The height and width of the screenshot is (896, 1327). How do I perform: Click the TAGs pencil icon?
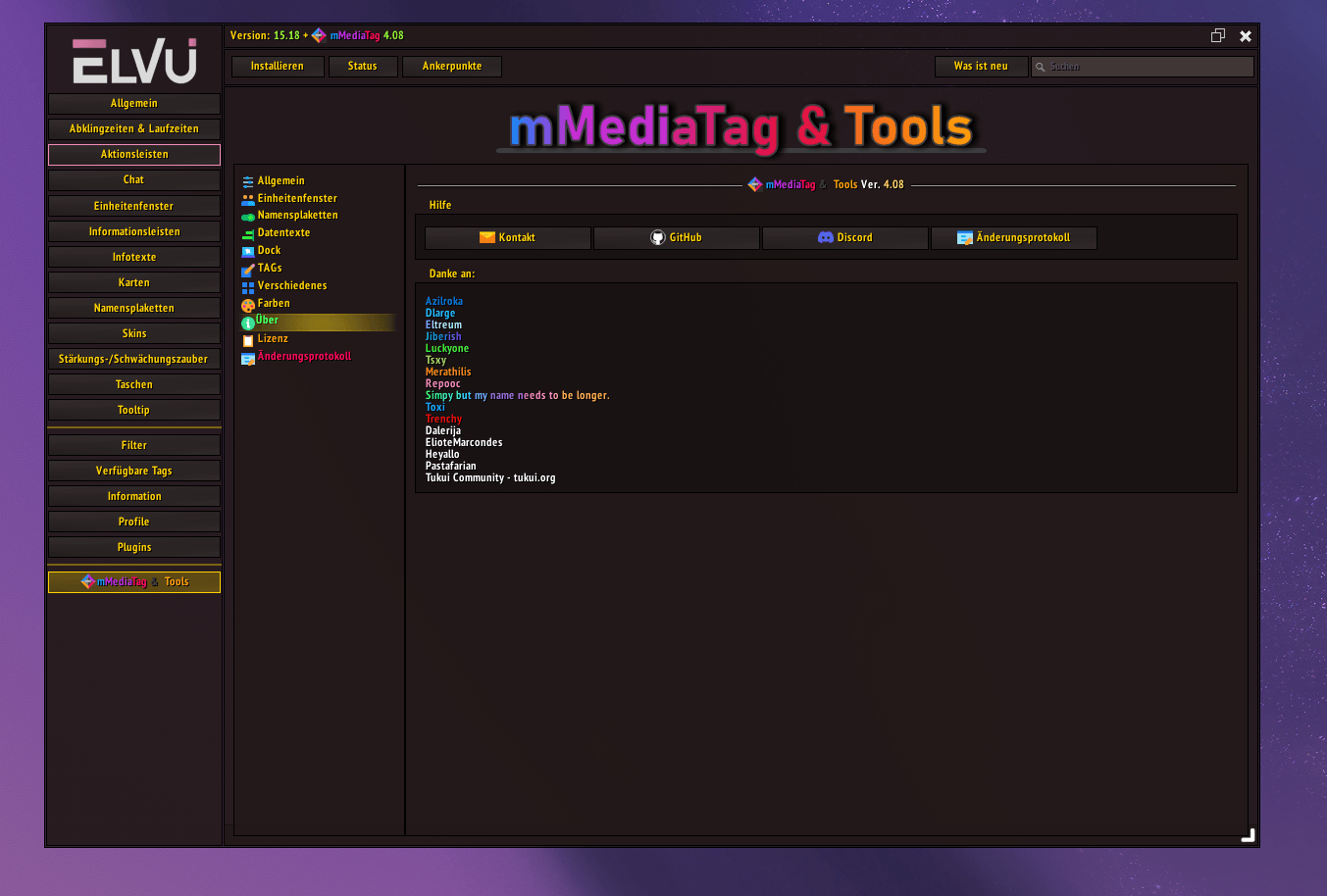(x=248, y=270)
